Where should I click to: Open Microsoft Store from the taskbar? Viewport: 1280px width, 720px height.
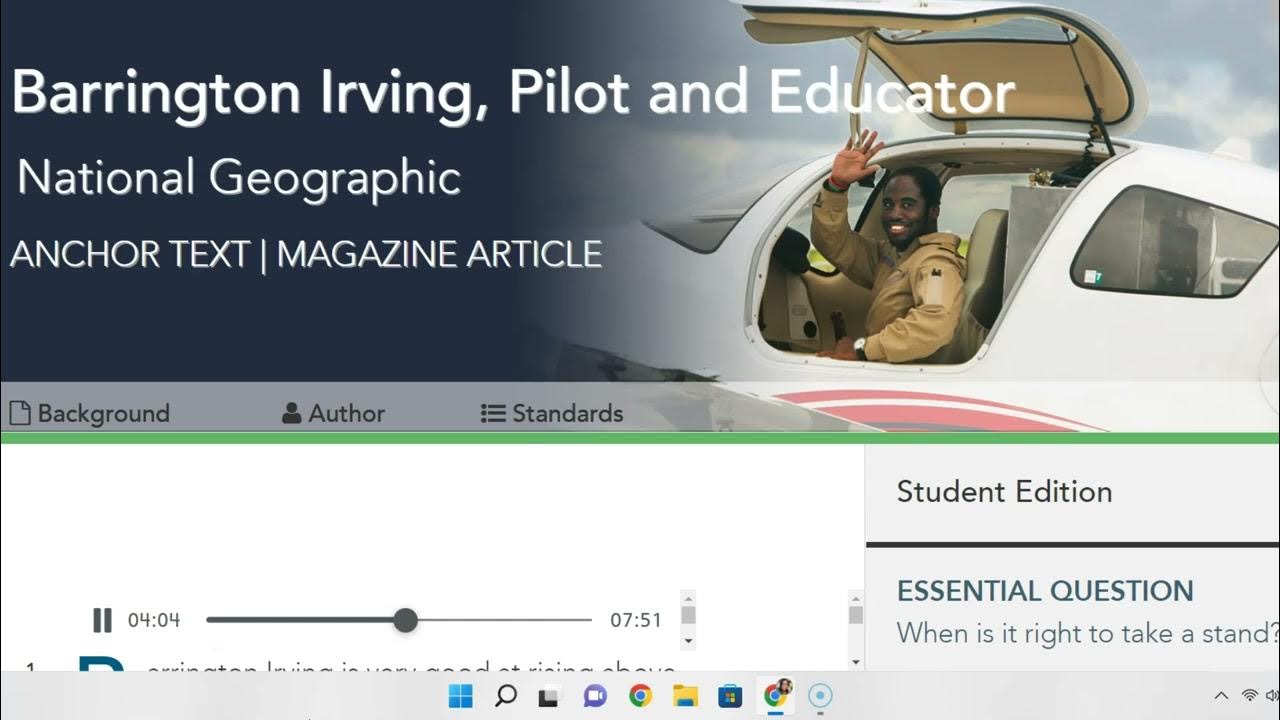coord(730,696)
